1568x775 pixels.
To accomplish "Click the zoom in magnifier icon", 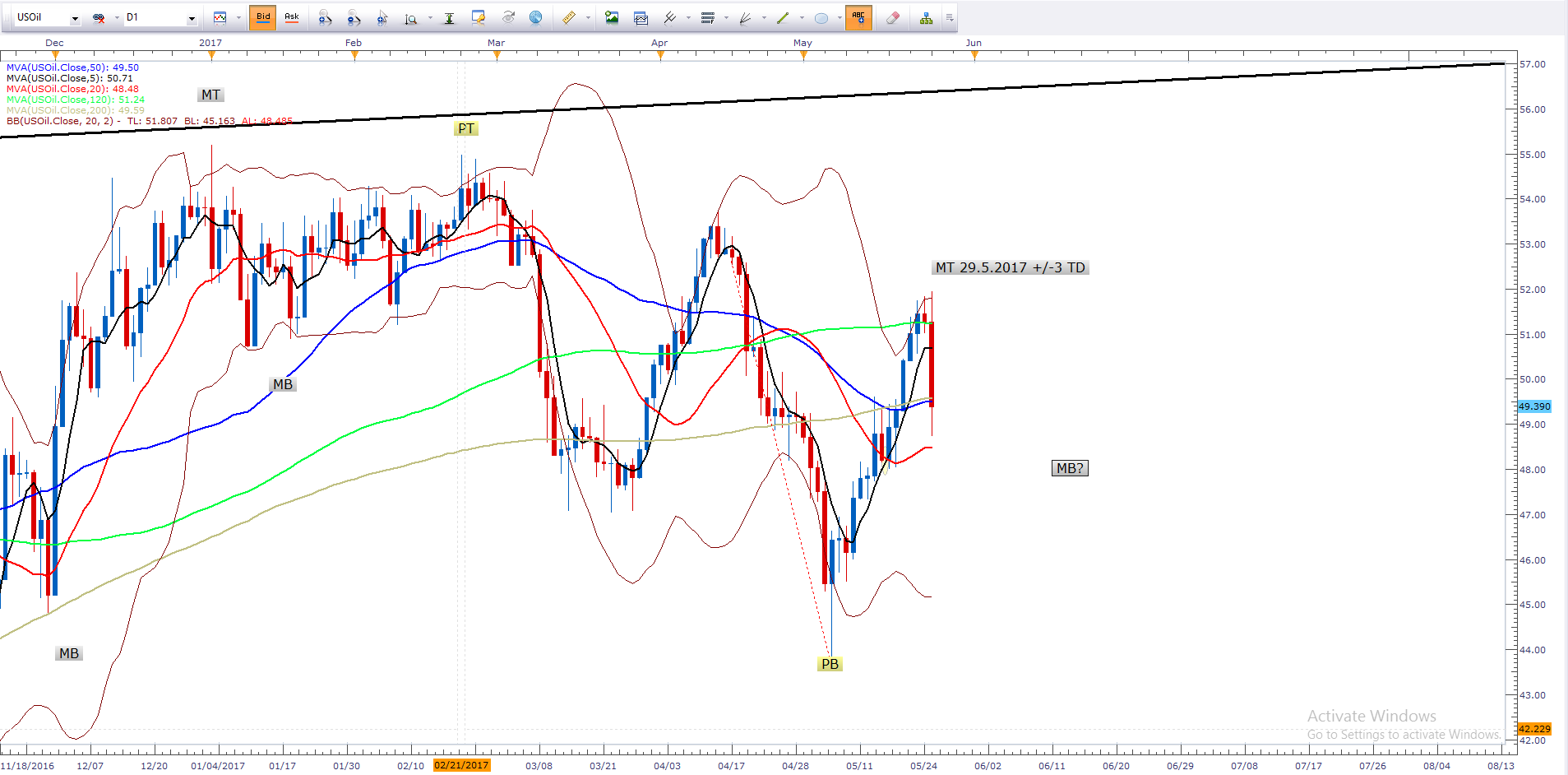I will click(325, 17).
